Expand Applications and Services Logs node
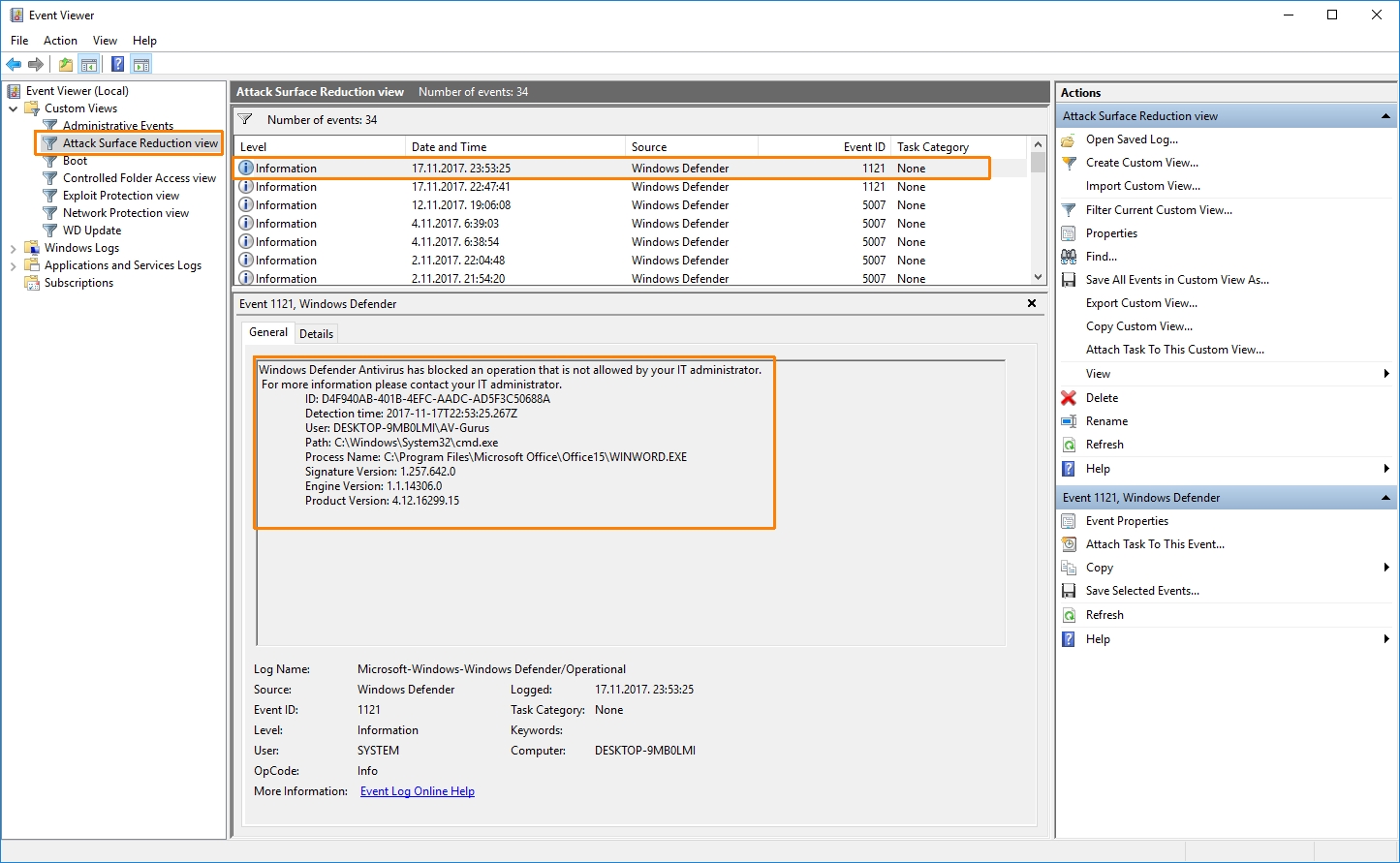The width and height of the screenshot is (1400, 863). (x=14, y=265)
